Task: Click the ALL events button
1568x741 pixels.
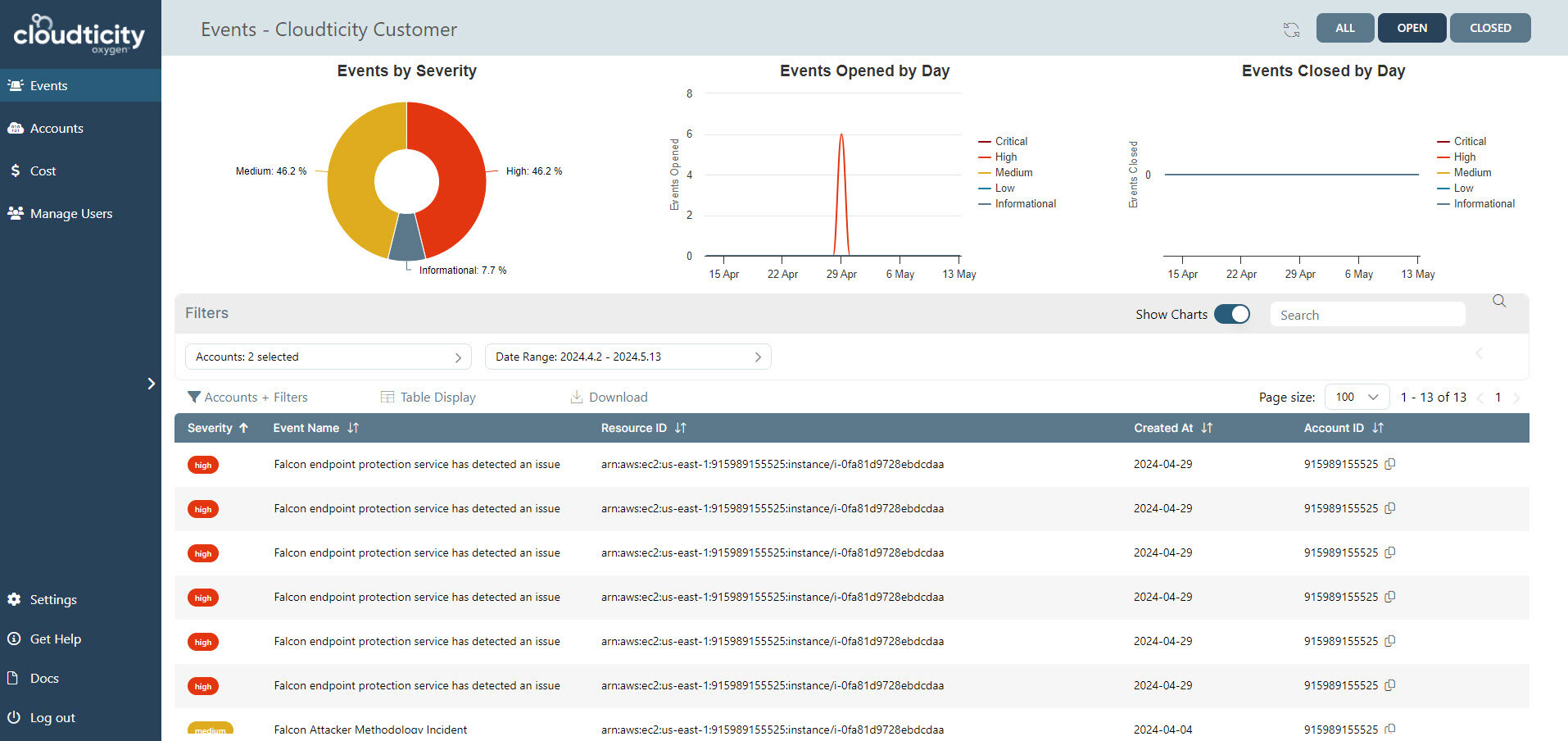Action: (x=1344, y=28)
